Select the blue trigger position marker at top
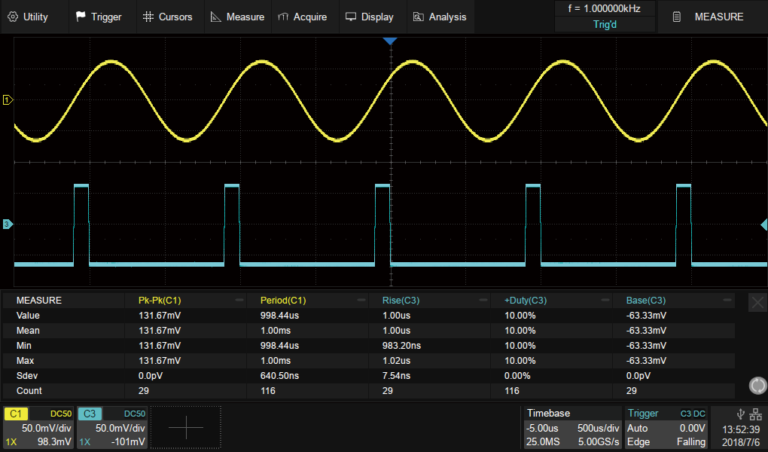Viewport: 768px width, 452px height. [390, 42]
